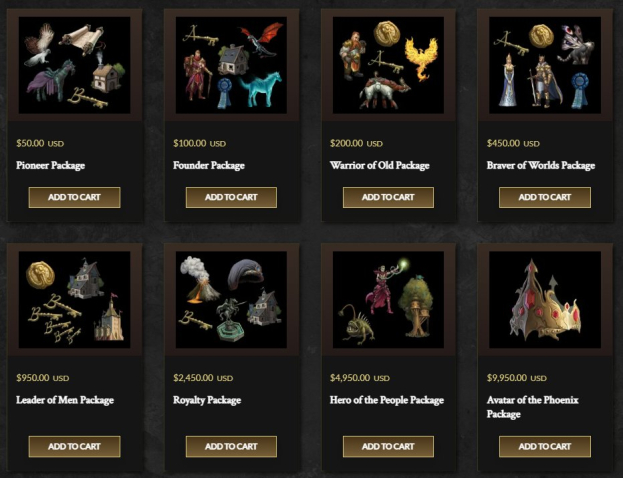Add Avatar of the Phoenix Package to cart
623x478 pixels.
(x=545, y=447)
